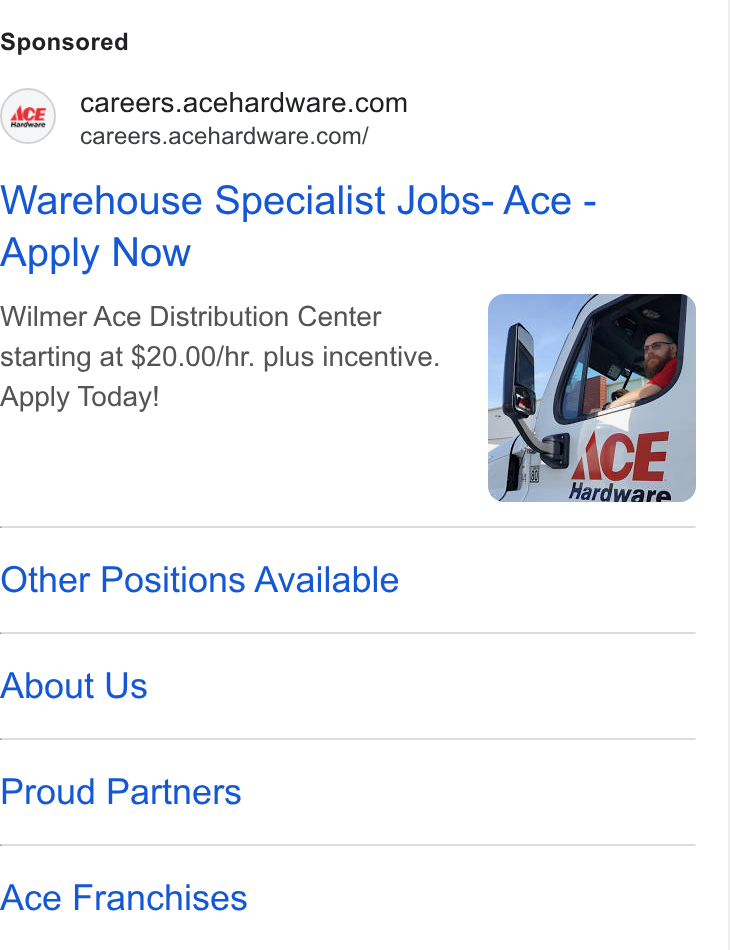Image resolution: width=730 pixels, height=950 pixels.
Task: Click the vertical scrollbar on the right edge
Action: point(728,475)
